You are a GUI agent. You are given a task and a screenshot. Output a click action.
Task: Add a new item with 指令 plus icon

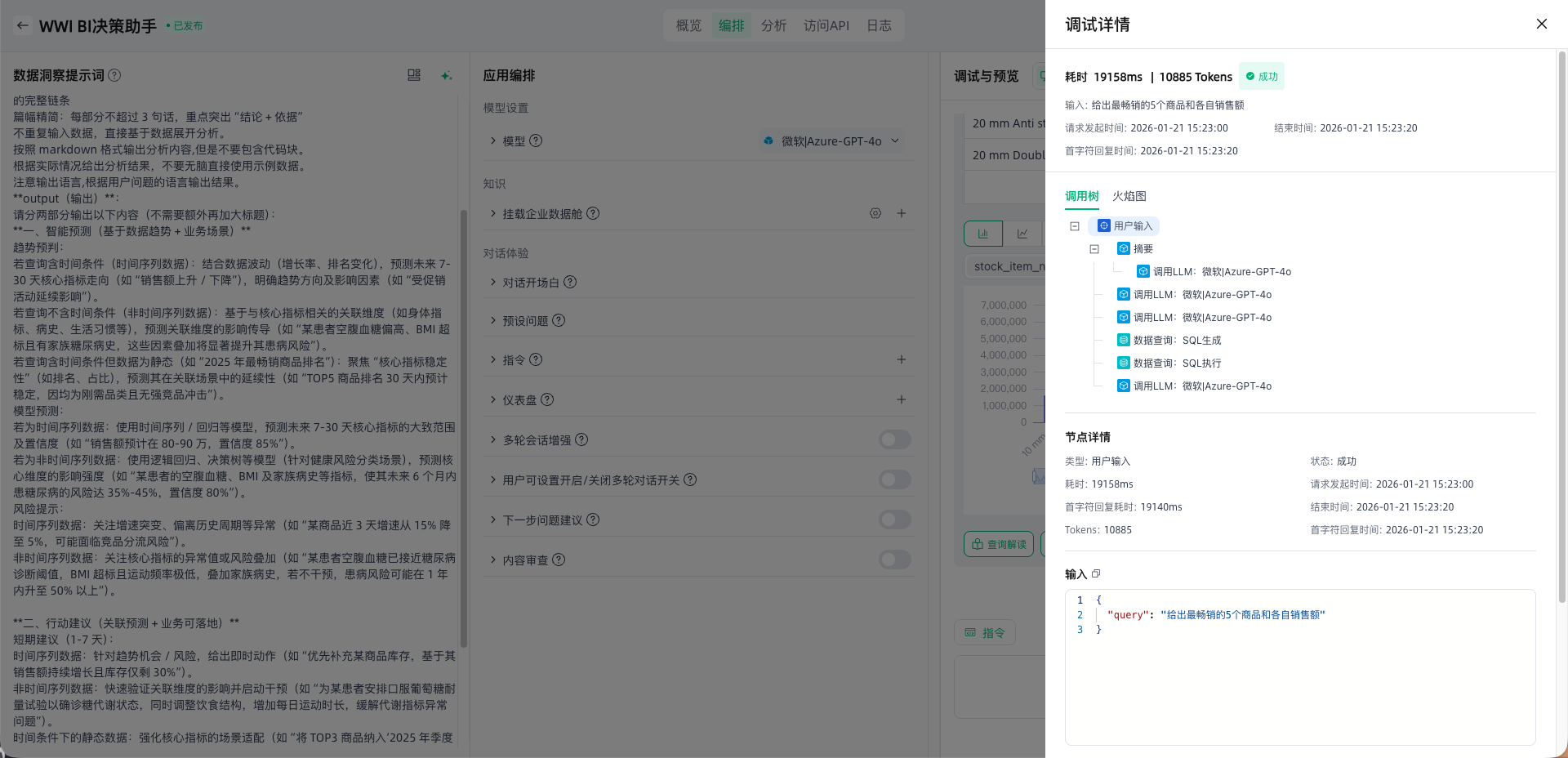(x=901, y=359)
